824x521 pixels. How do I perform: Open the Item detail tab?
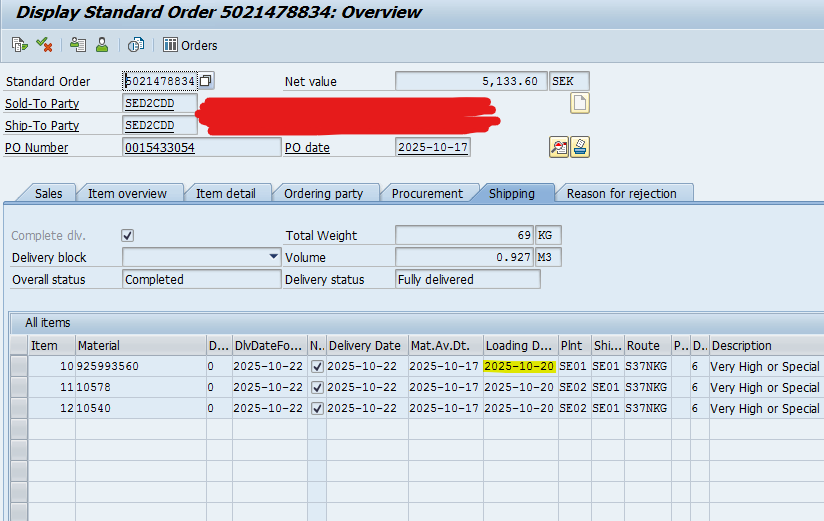[225, 193]
